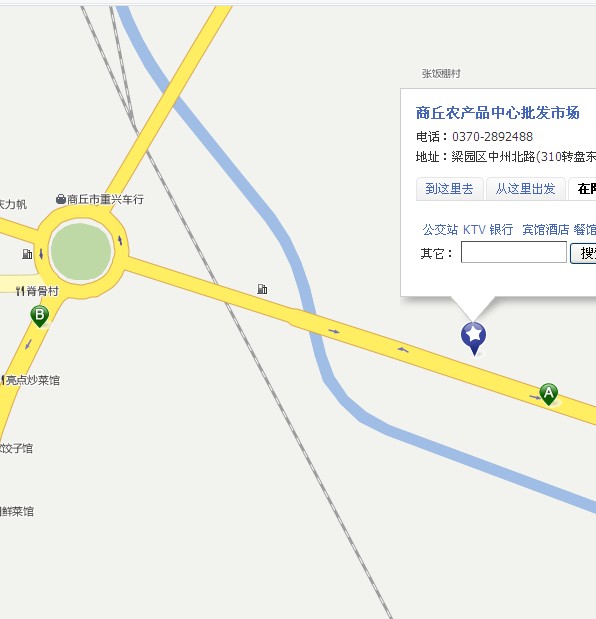The image size is (596, 619).
Task: Search nearby 银行
Action: (501, 229)
